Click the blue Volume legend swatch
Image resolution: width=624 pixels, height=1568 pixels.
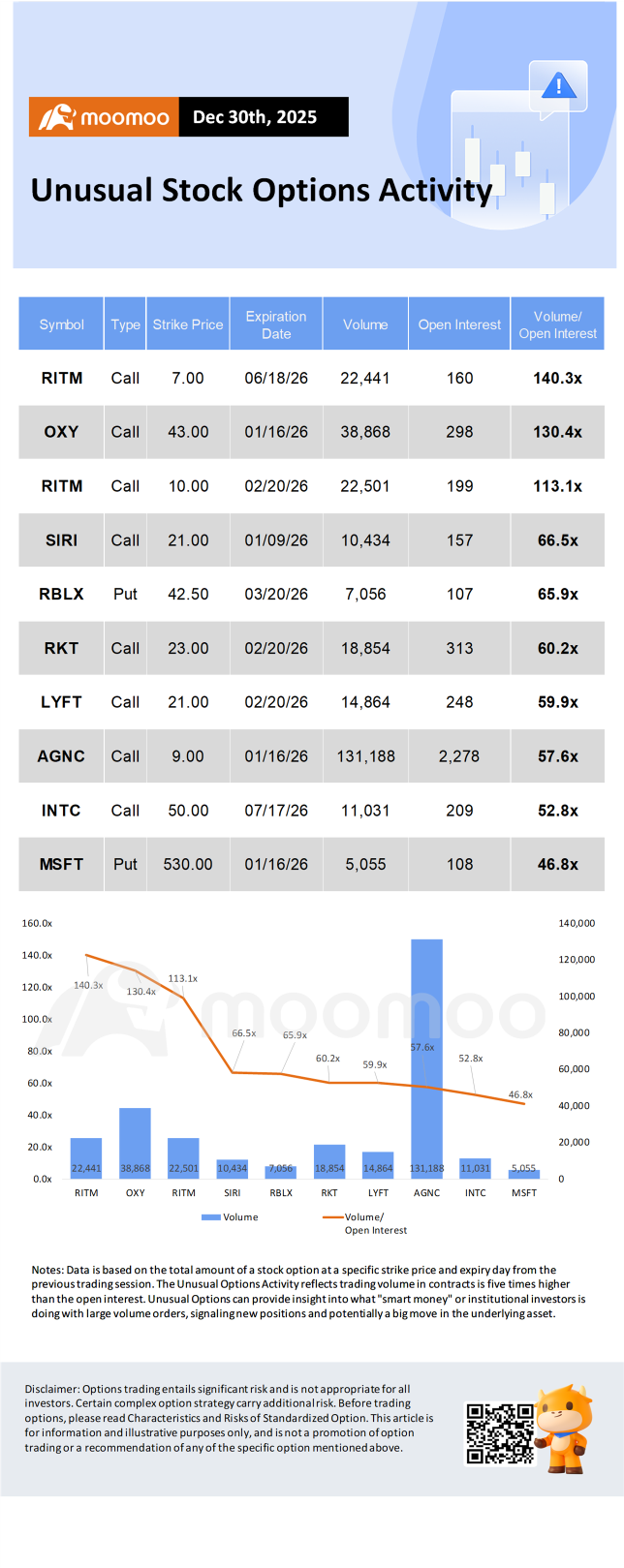pyautogui.click(x=210, y=1217)
